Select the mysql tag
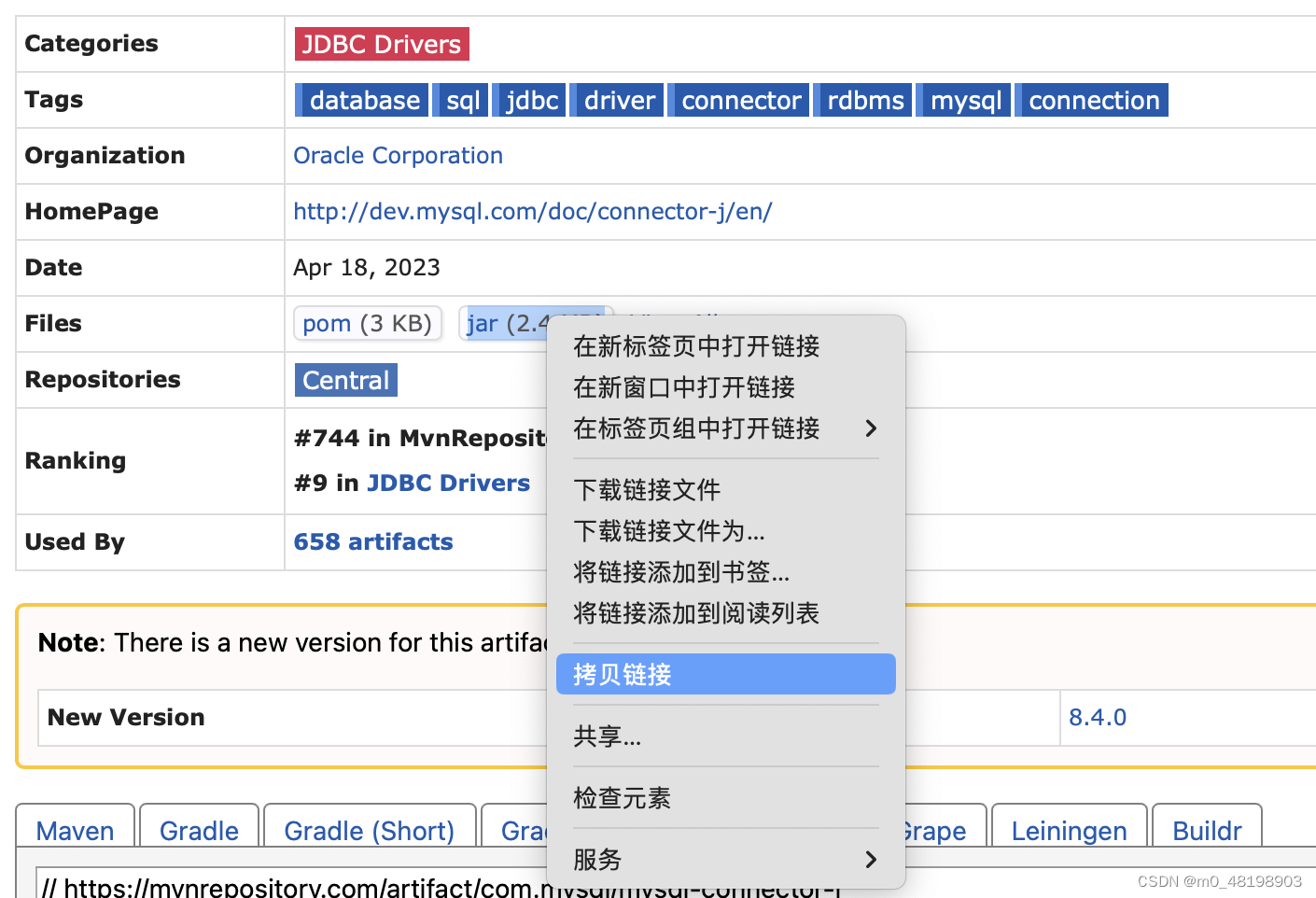1316x898 pixels. point(963,100)
